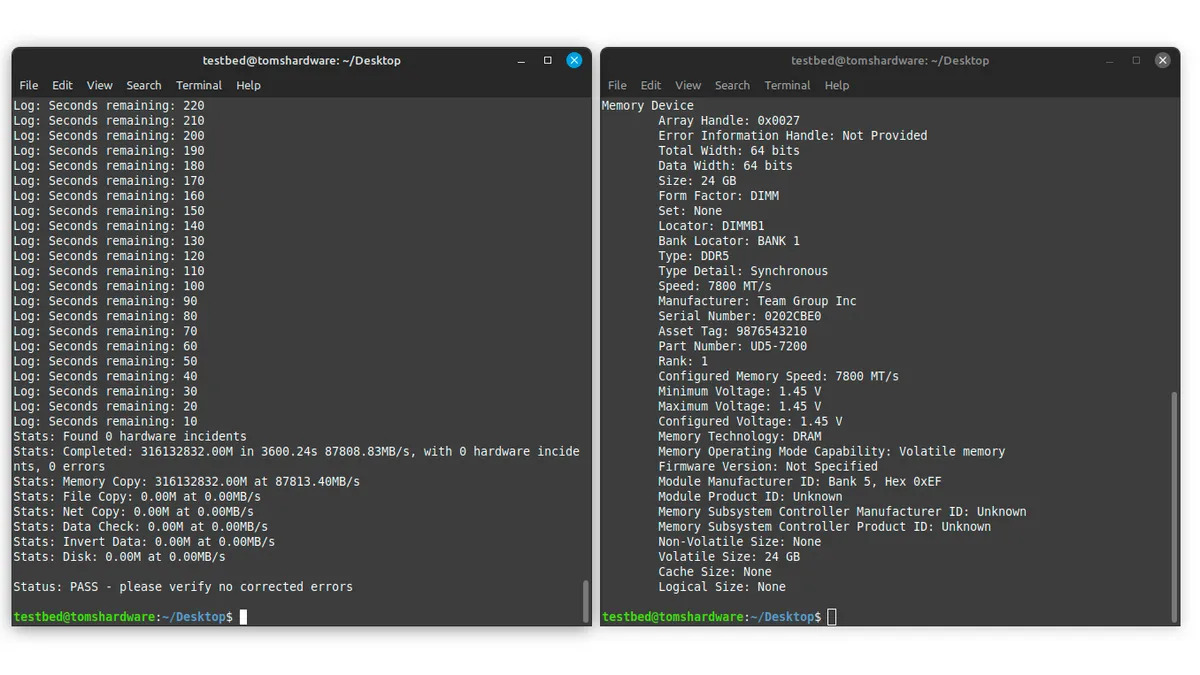
Task: Open File menu in left terminal
Action: point(29,86)
